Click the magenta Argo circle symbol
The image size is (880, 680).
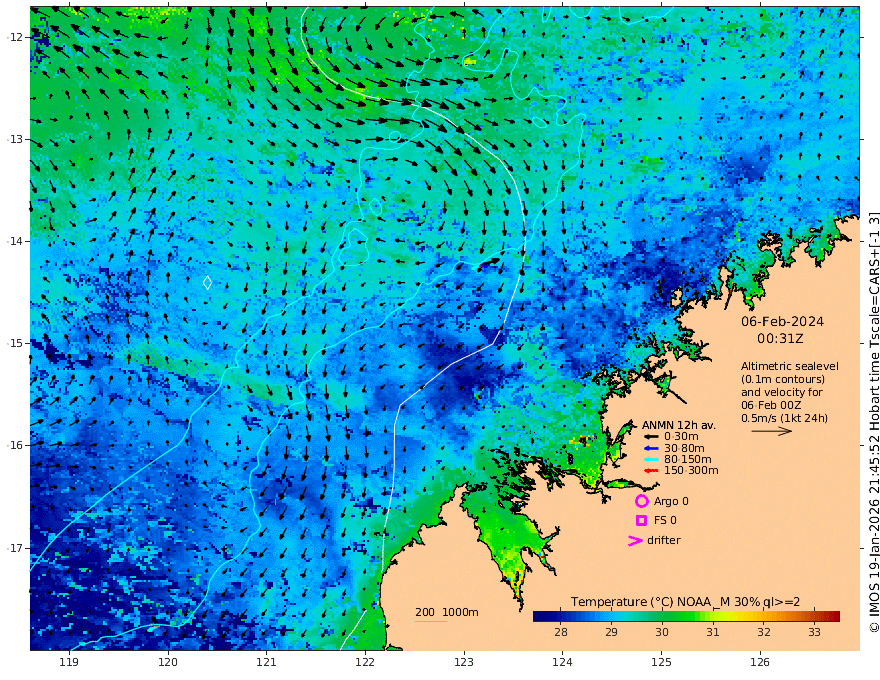point(641,501)
